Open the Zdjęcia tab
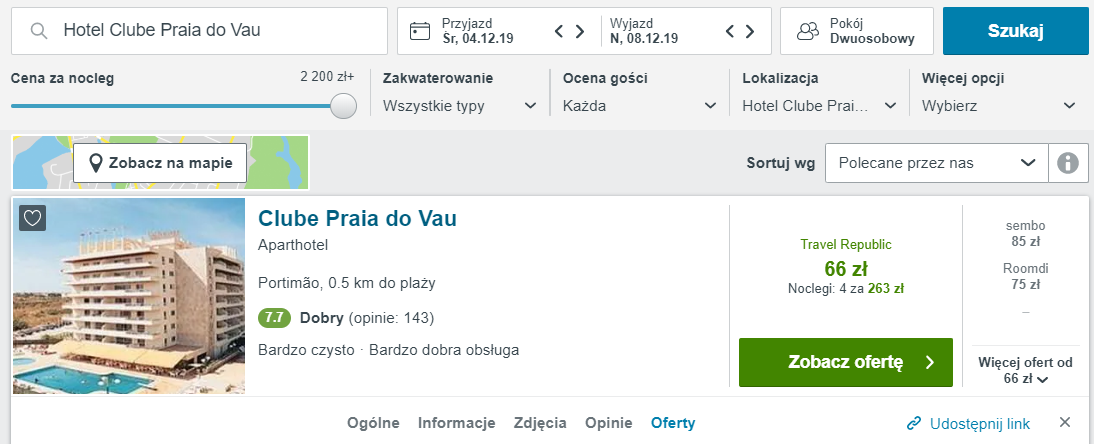Viewport: 1094px width, 444px height. (540, 423)
